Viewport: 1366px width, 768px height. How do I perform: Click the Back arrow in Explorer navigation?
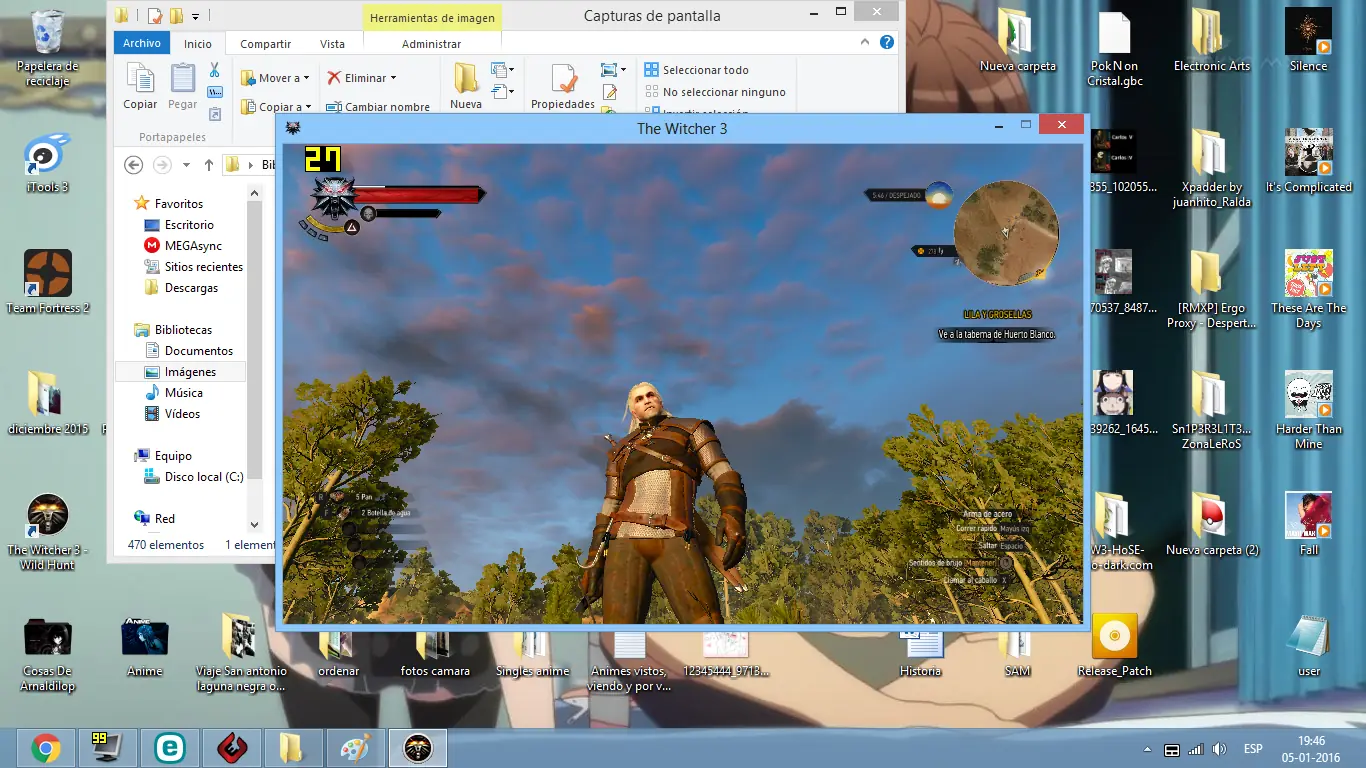pos(133,165)
